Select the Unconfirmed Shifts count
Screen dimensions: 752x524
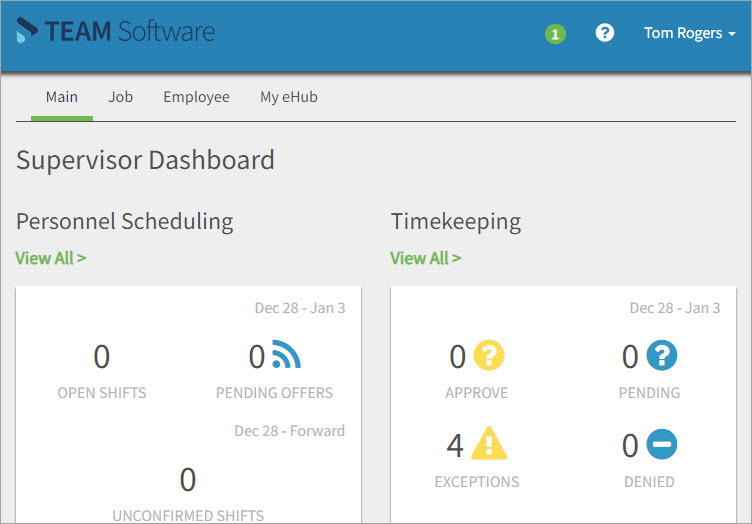pyautogui.click(x=188, y=481)
